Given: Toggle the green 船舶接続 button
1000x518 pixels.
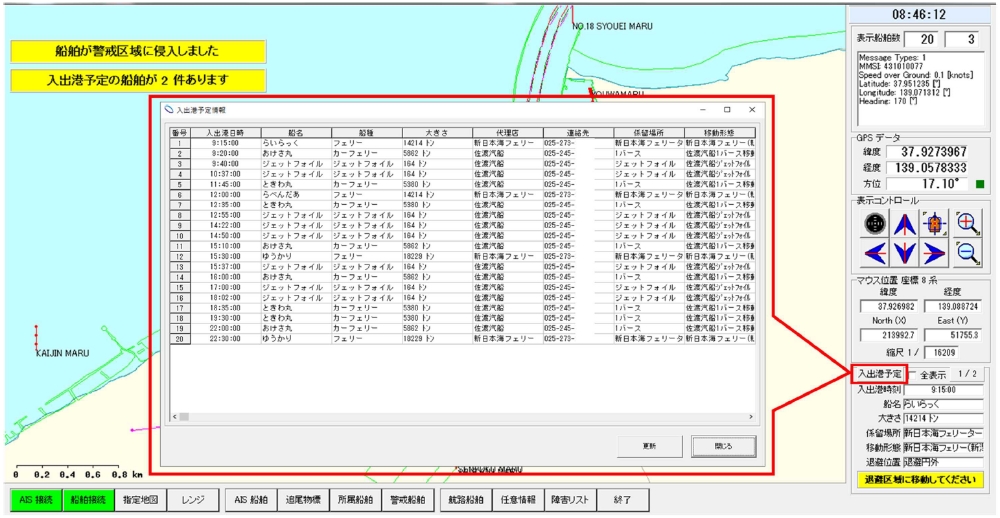Looking at the screenshot, I should 87,499.
